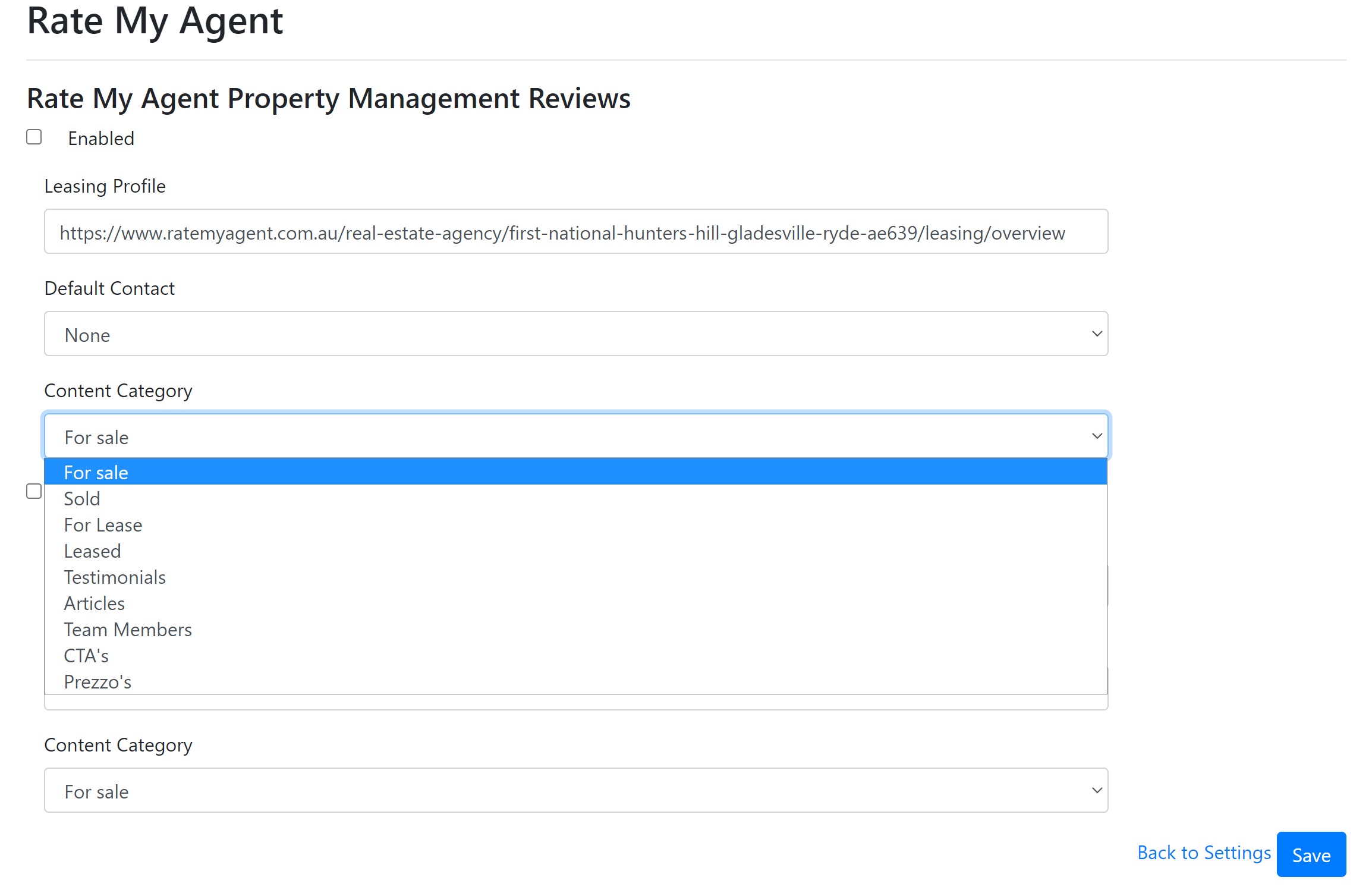1372x893 pixels.
Task: Choose 'For Lease' from the list
Action: click(575, 524)
